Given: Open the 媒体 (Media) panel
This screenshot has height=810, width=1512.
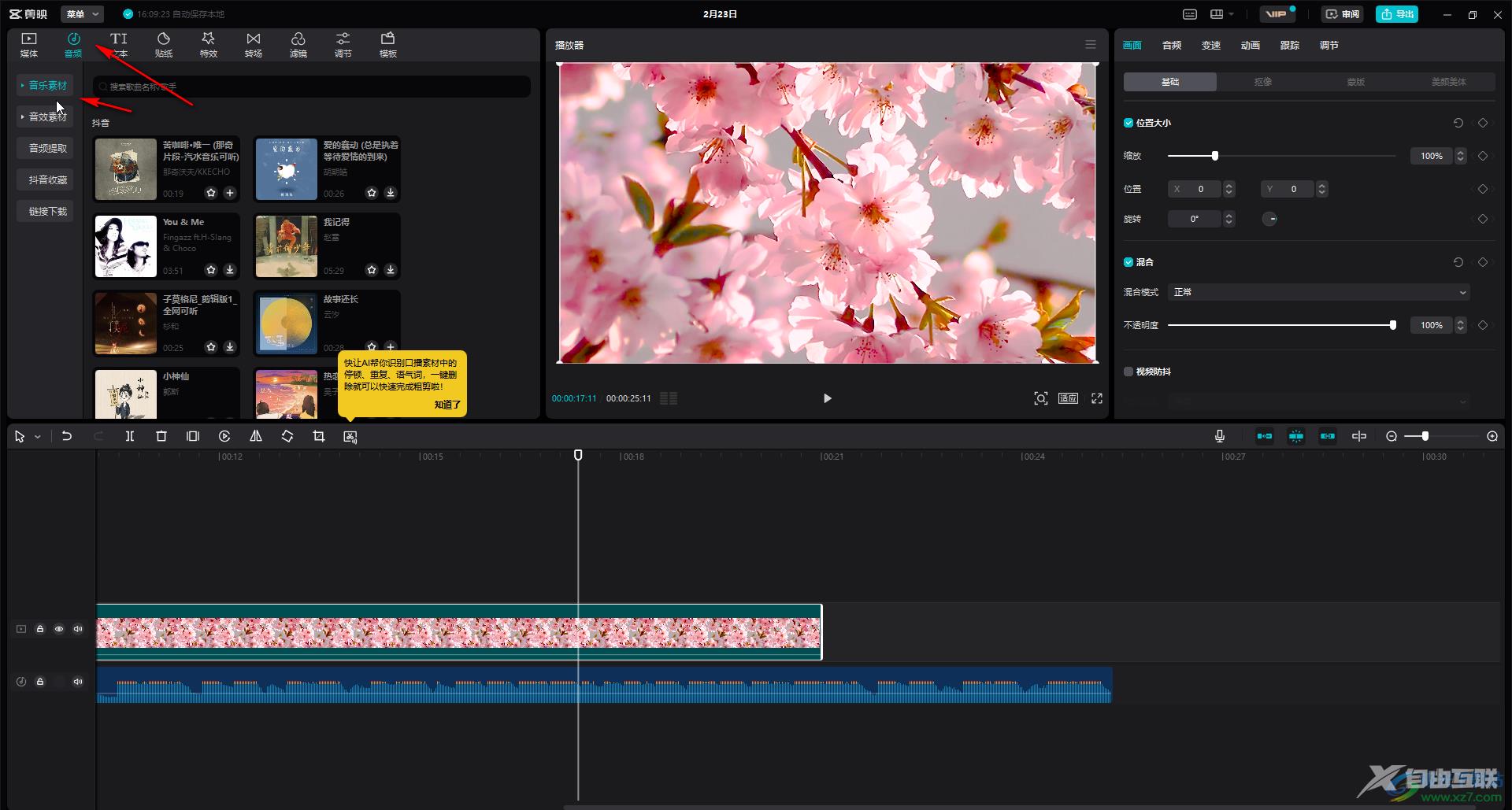Looking at the screenshot, I should pyautogui.click(x=29, y=45).
